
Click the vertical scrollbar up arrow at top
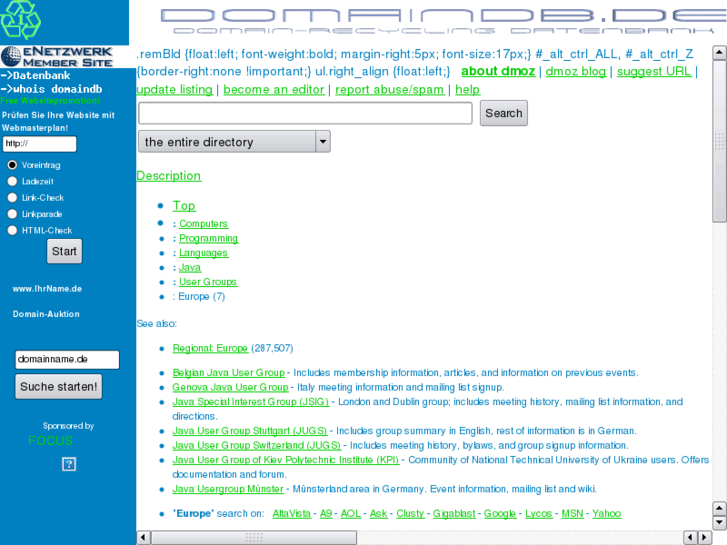tap(719, 52)
